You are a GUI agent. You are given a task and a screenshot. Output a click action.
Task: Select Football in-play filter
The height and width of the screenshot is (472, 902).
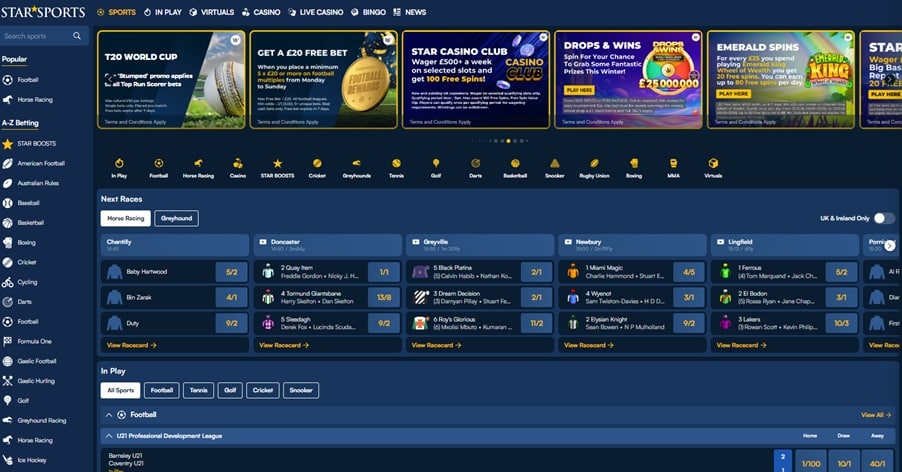[x=162, y=390]
